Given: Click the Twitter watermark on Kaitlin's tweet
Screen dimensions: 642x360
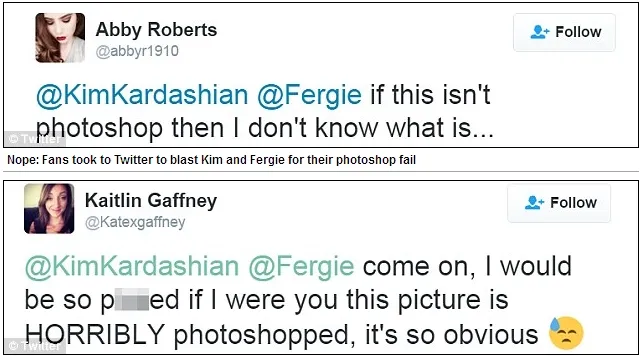Looking at the screenshot, I should [x=35, y=346].
